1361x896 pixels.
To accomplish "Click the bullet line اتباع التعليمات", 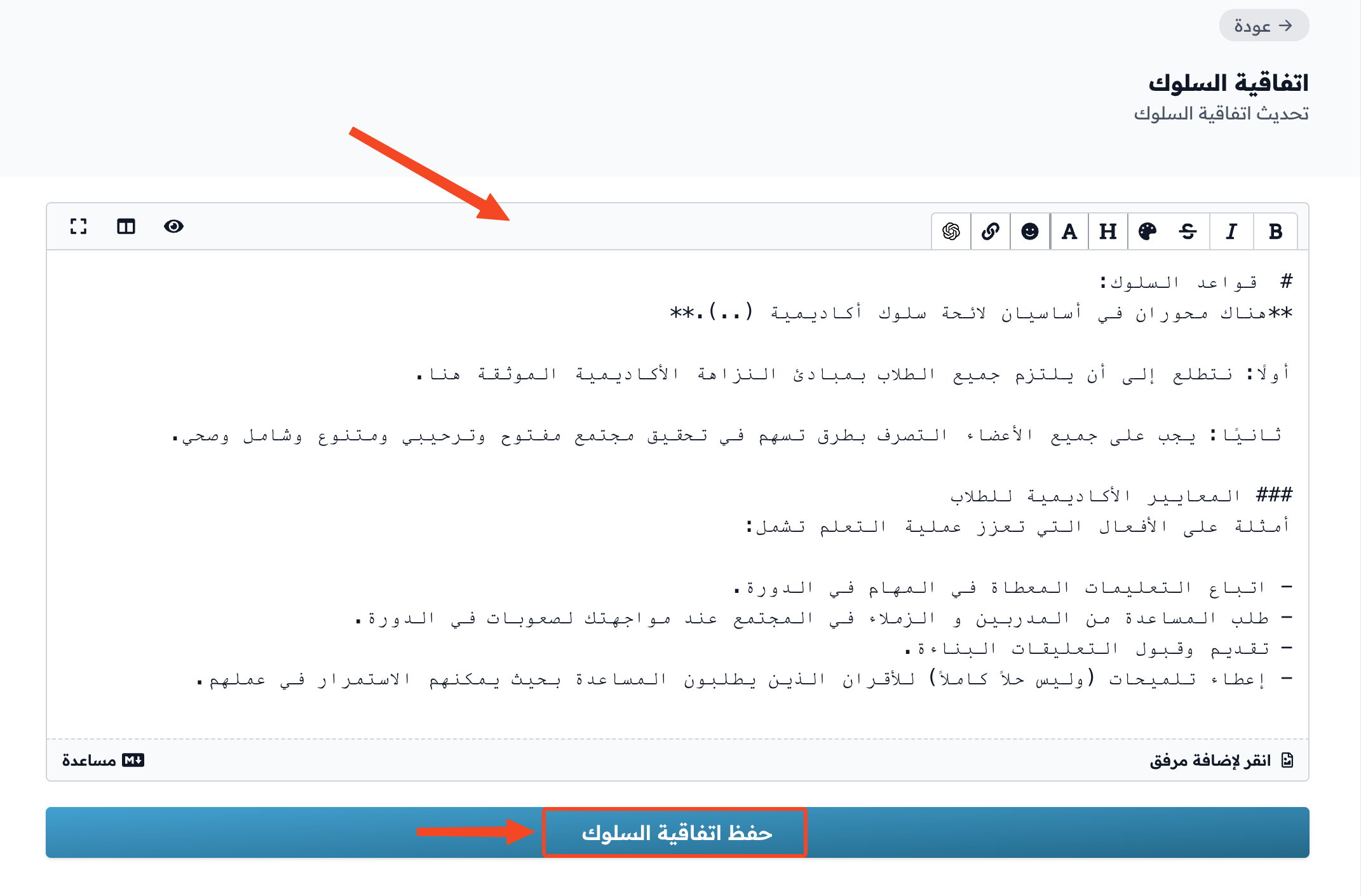I will click(1013, 588).
